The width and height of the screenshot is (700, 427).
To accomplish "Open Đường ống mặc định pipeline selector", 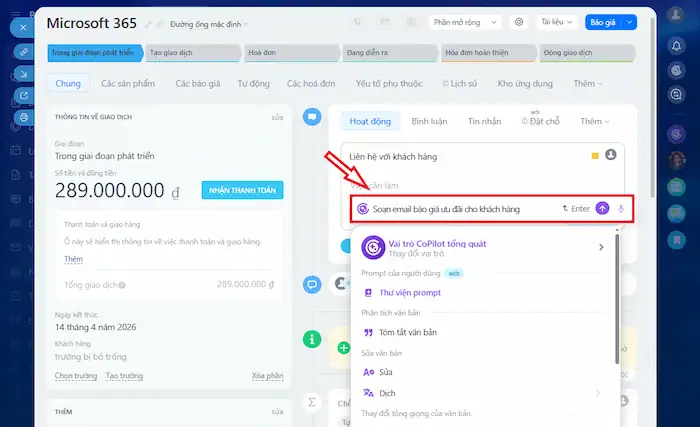I will pyautogui.click(x=208, y=24).
